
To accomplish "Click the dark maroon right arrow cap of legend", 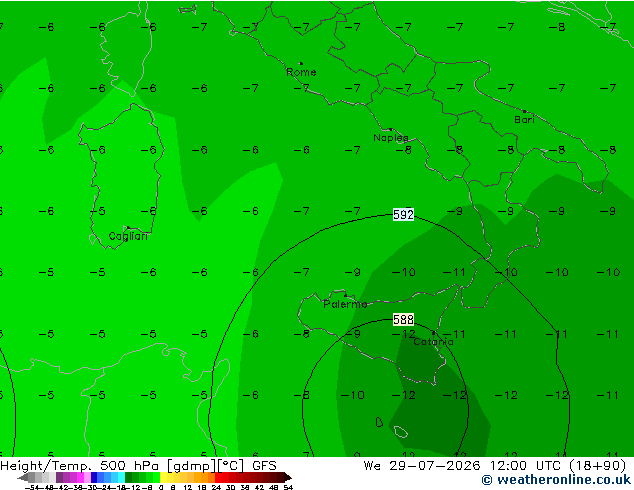I will tap(288, 477).
